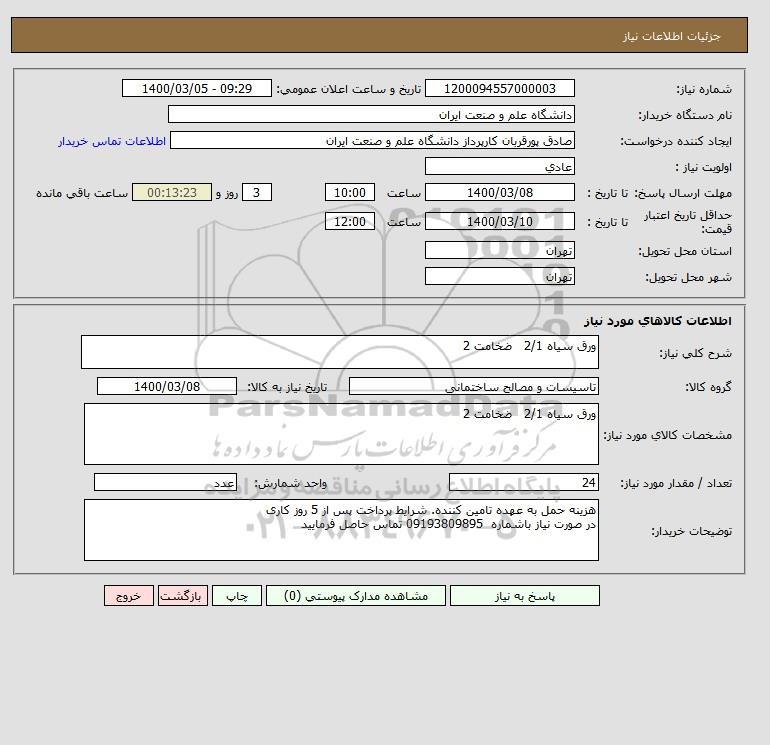Click the countdown timer 00:13:23
Screen dimensions: 770x745
click(x=172, y=193)
